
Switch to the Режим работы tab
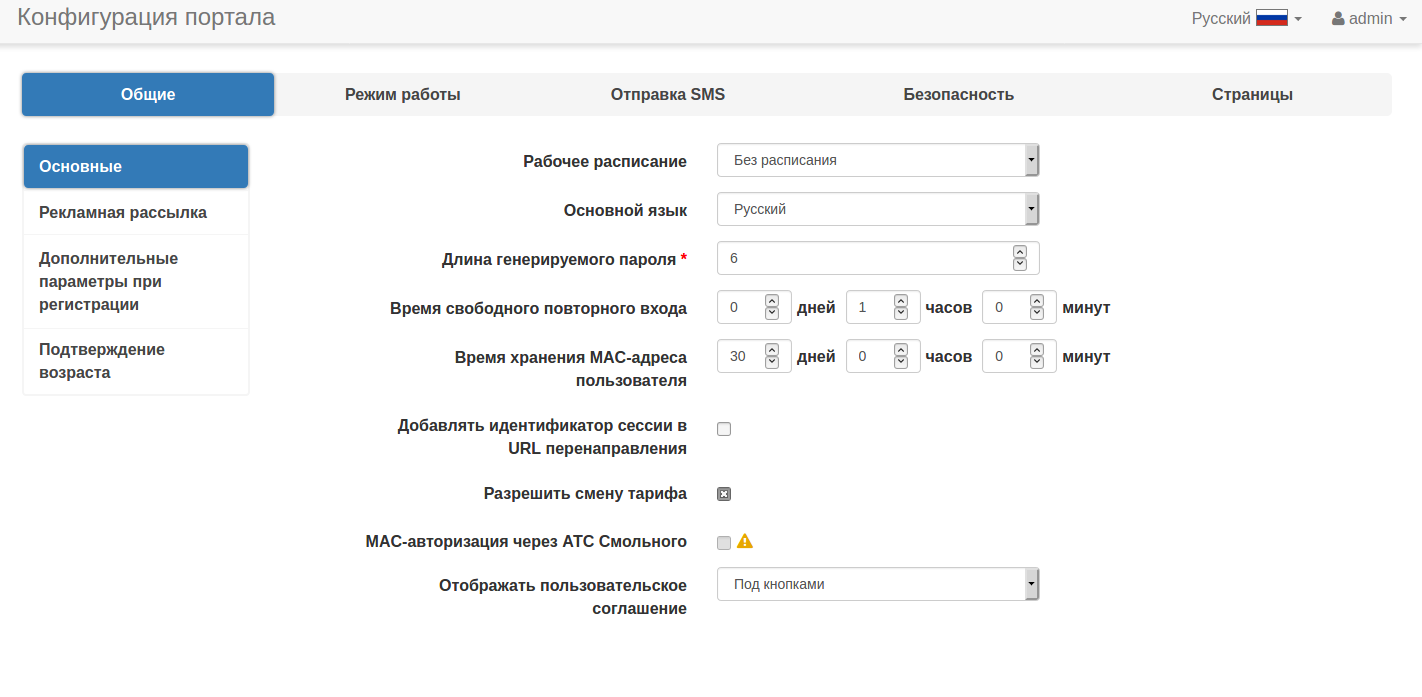pyautogui.click(x=402, y=94)
